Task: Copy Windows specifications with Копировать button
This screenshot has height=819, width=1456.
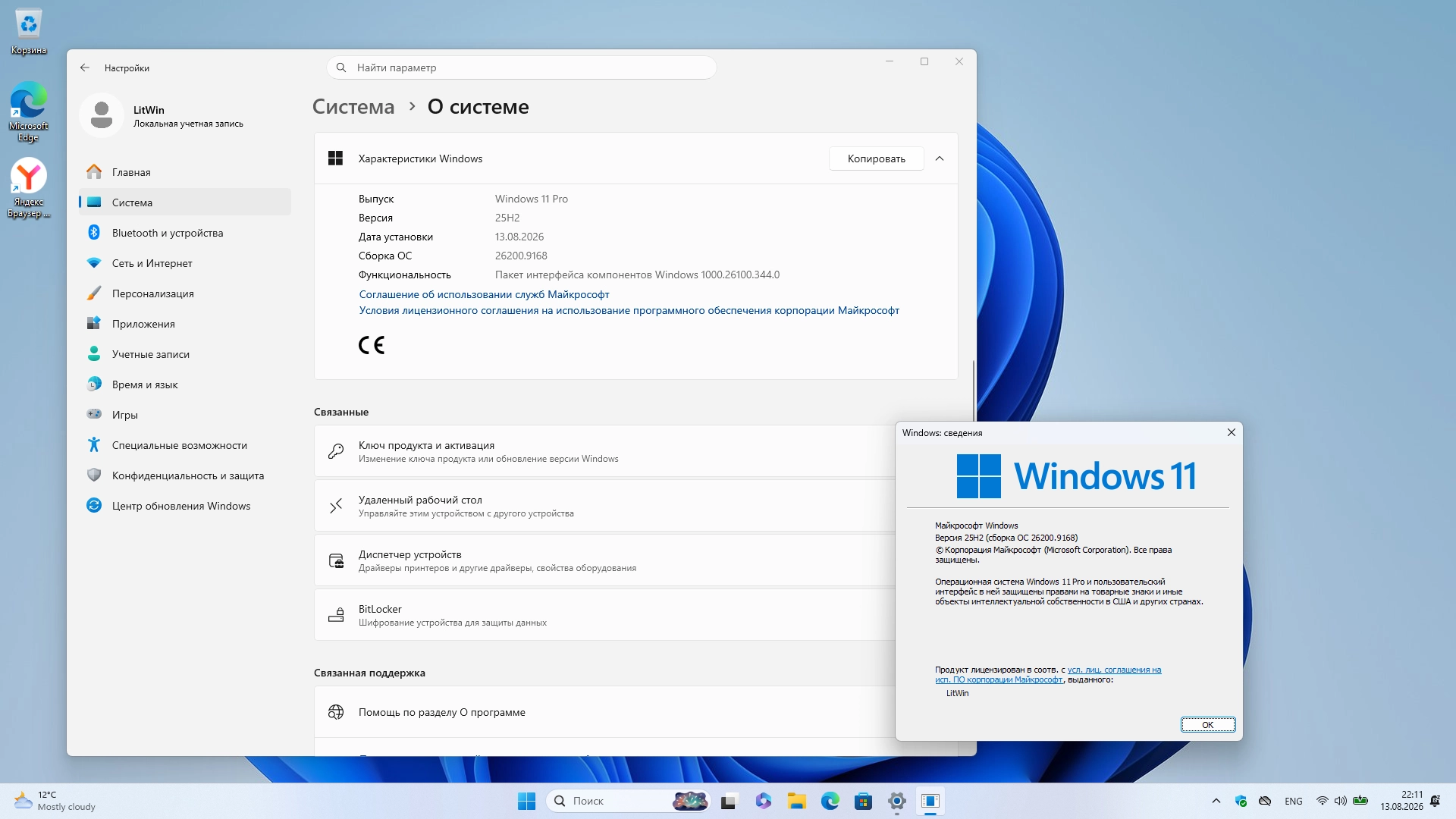Action: coord(876,158)
